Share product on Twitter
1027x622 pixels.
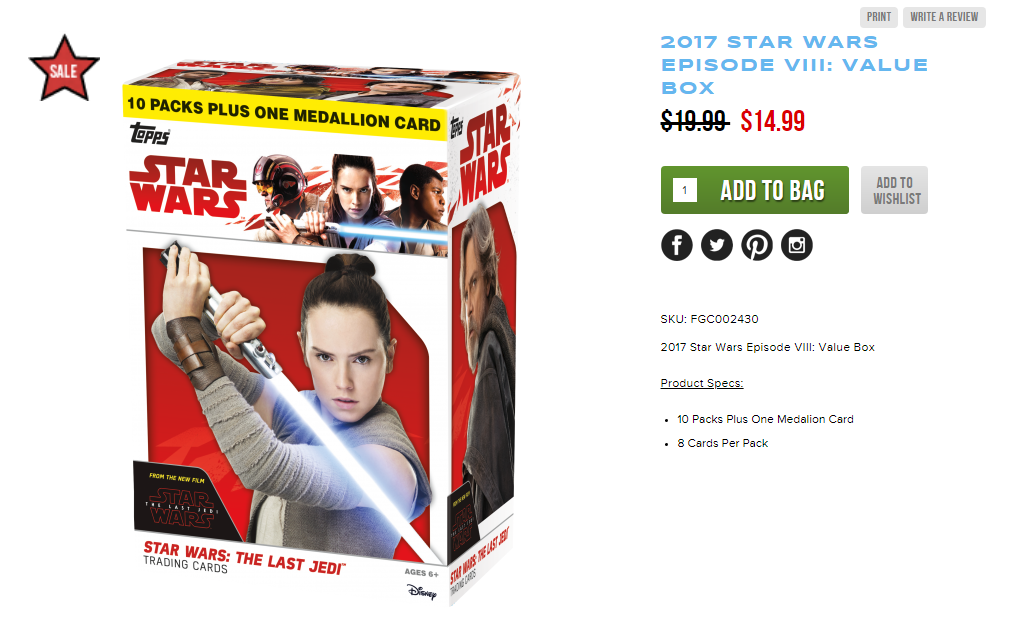tap(717, 245)
